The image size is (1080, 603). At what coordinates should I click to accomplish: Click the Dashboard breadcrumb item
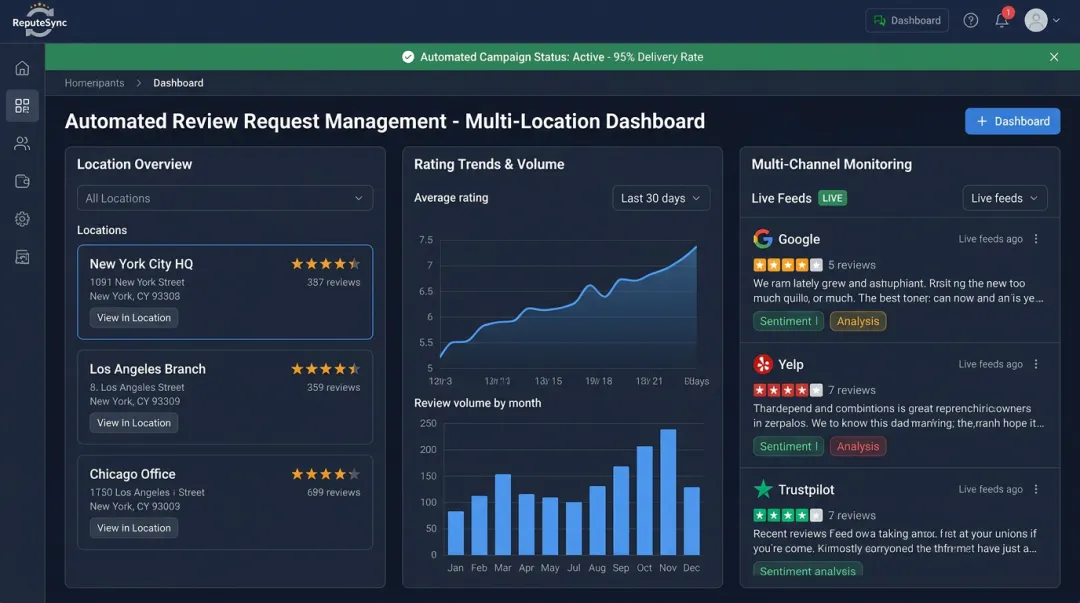[x=178, y=83]
